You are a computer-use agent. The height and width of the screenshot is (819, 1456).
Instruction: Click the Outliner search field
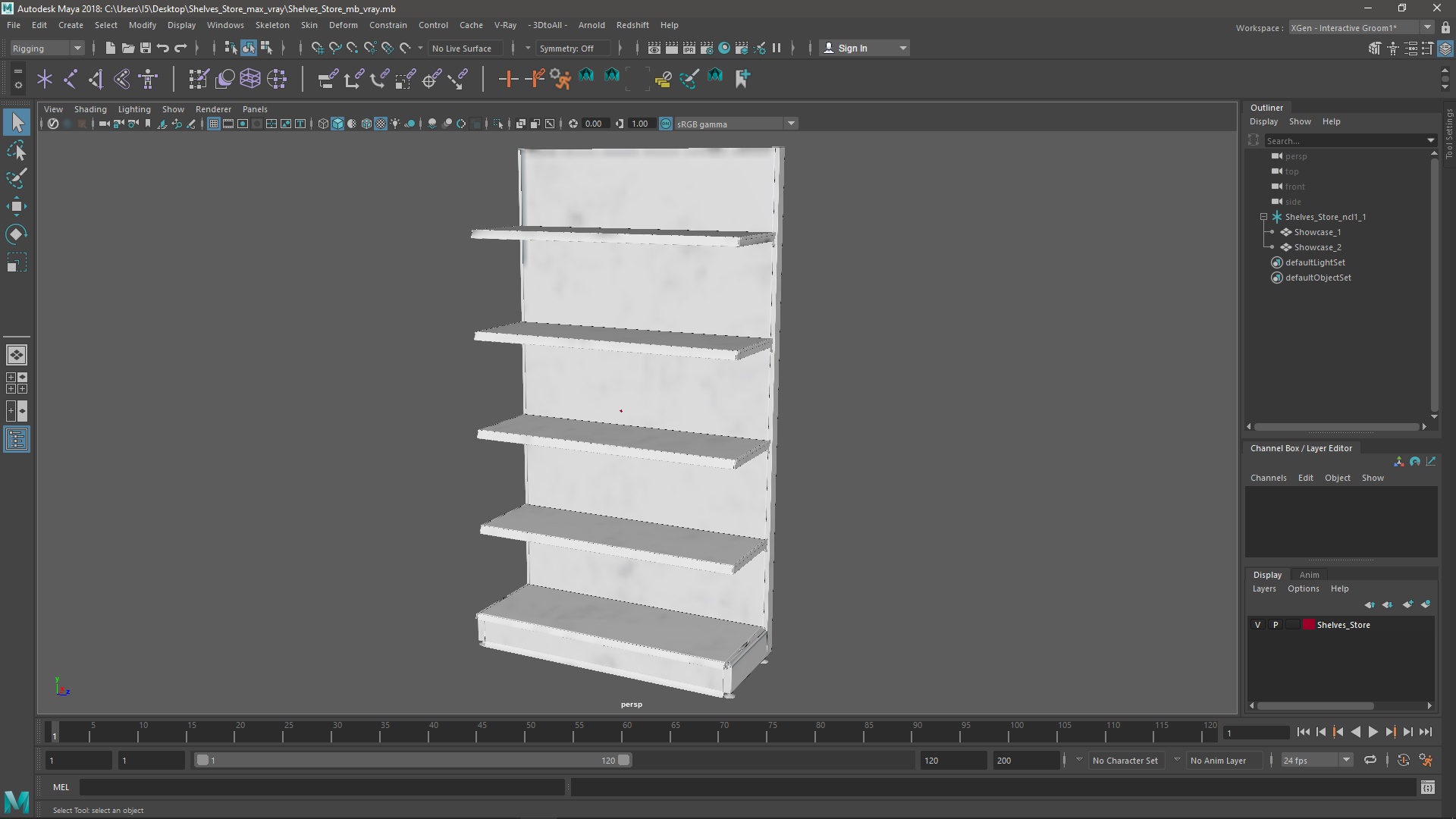click(x=1345, y=140)
